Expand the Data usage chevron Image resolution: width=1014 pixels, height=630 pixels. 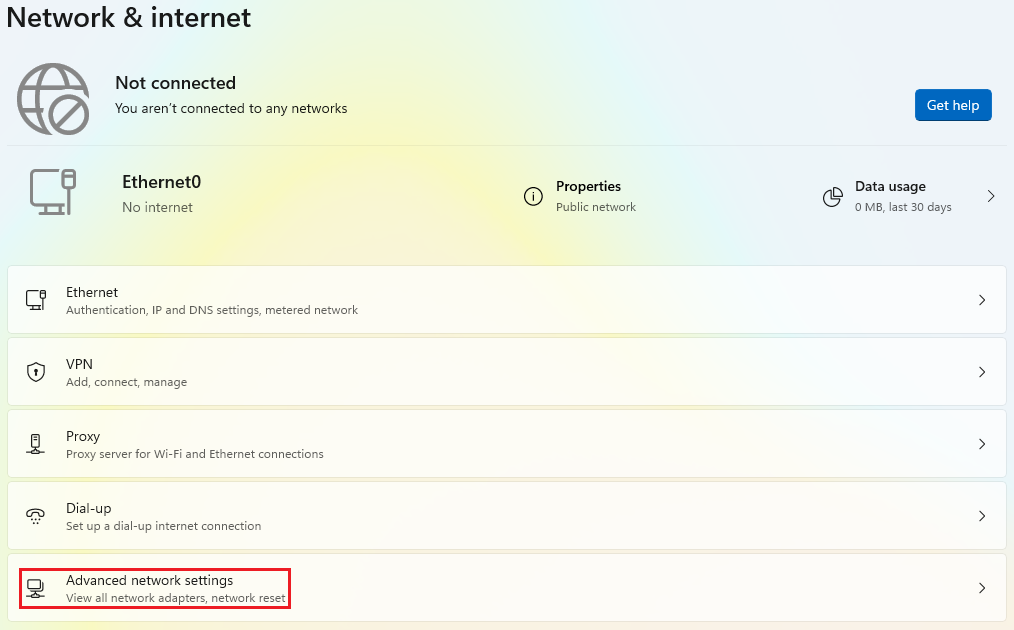991,196
